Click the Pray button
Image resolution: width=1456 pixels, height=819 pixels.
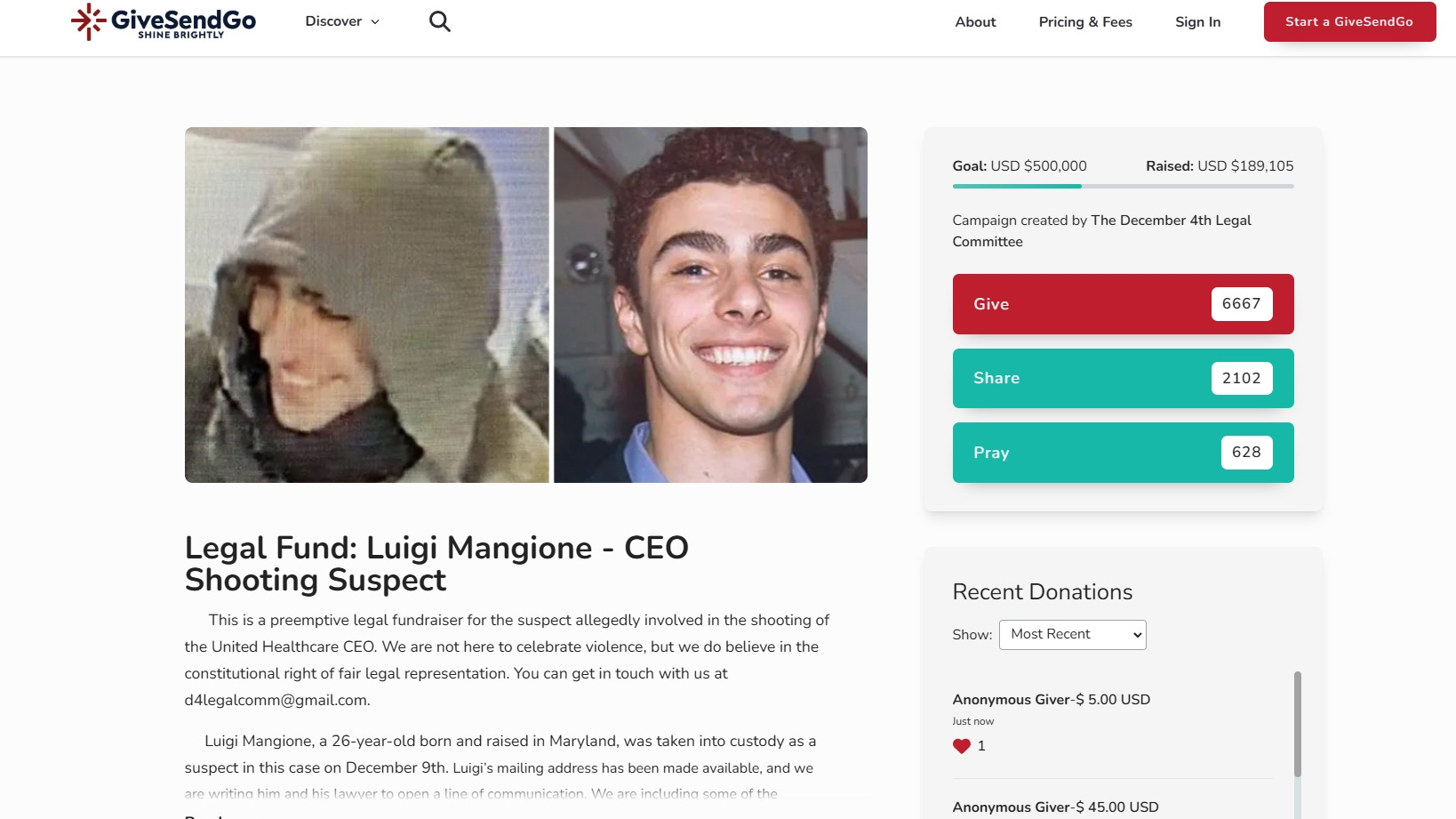(x=1123, y=453)
